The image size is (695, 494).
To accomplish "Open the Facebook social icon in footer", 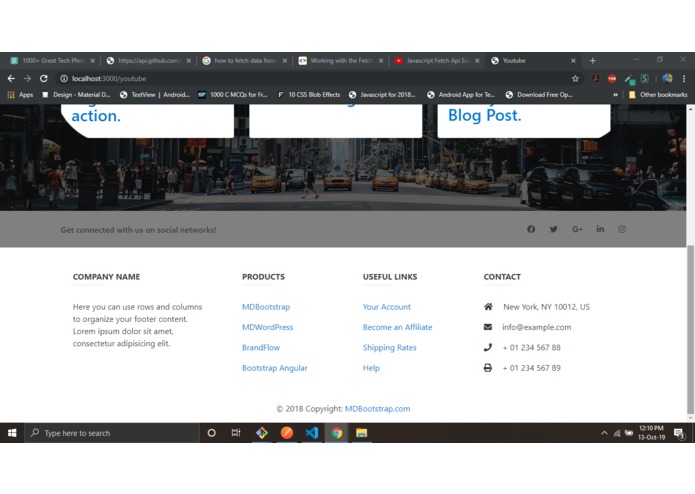I will (531, 229).
